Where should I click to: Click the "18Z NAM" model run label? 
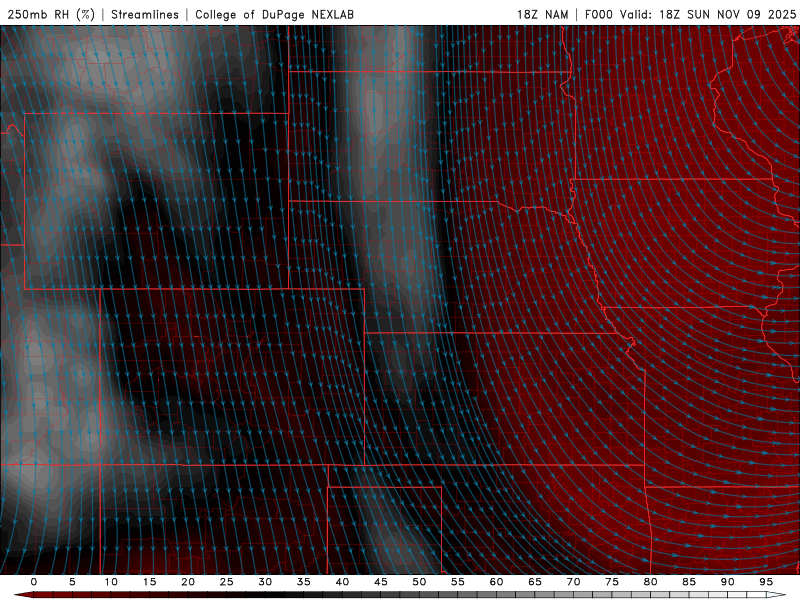[543, 14]
